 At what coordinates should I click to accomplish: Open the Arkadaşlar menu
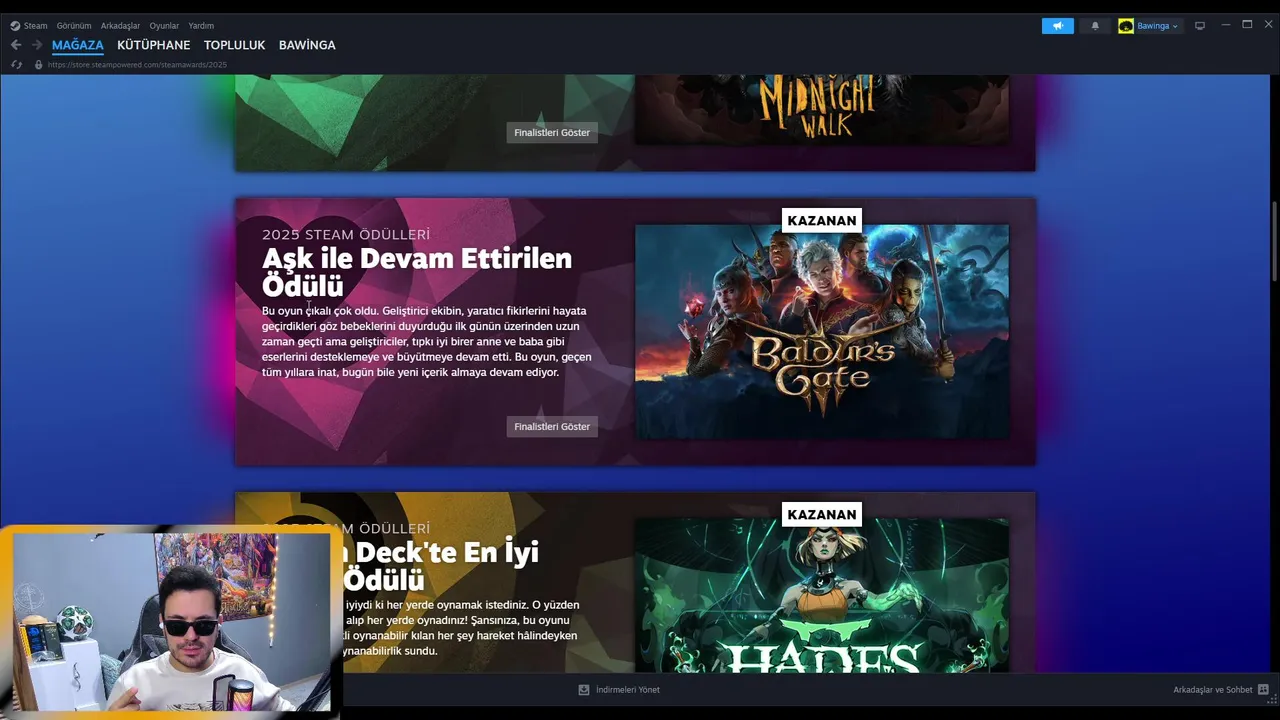pos(121,25)
